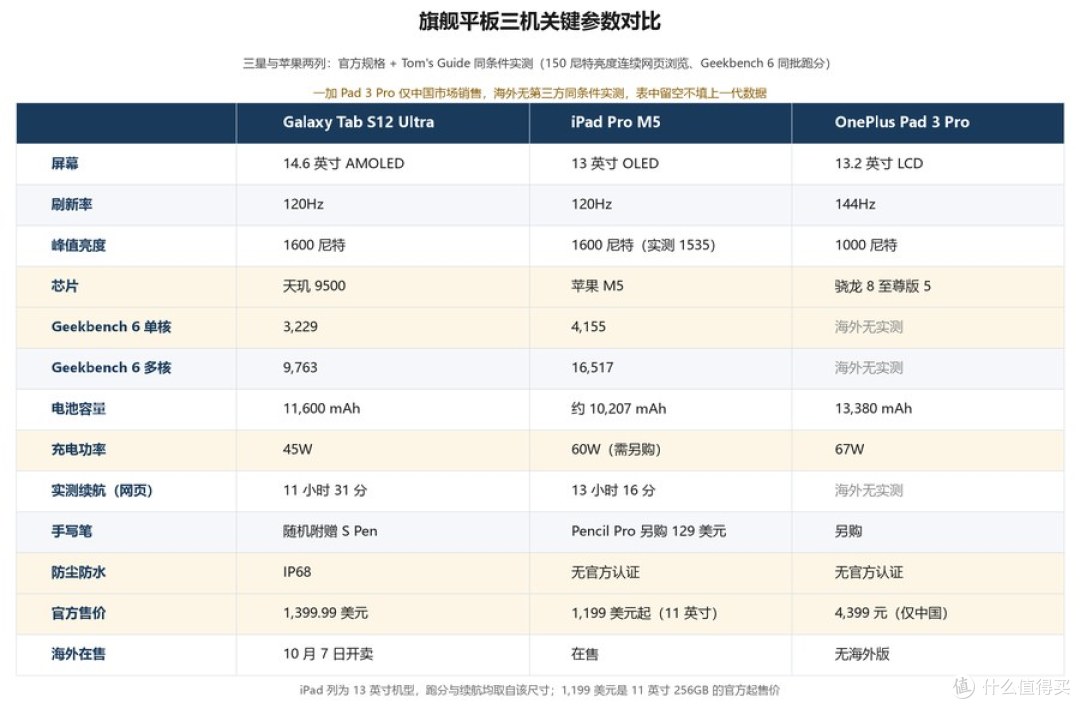1080x709 pixels.
Task: Click the iPad 列为 13 英寸机型 footnote
Action: pos(539,690)
